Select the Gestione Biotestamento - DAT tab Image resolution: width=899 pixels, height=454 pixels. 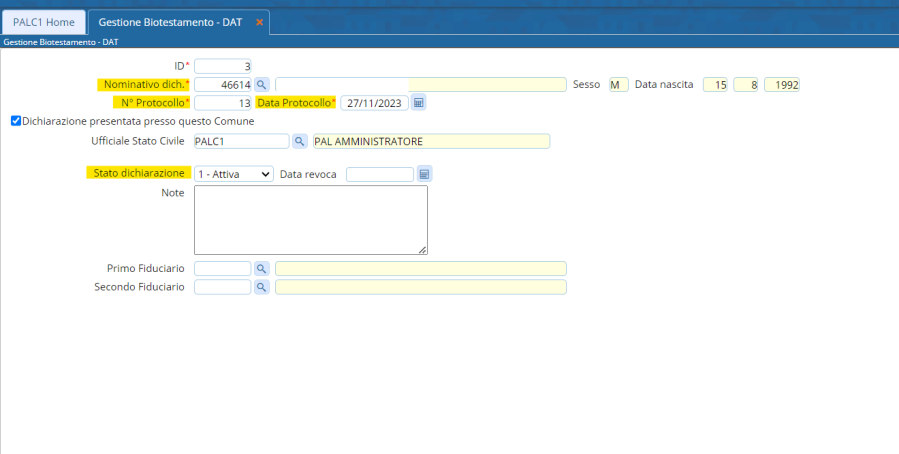pos(170,22)
